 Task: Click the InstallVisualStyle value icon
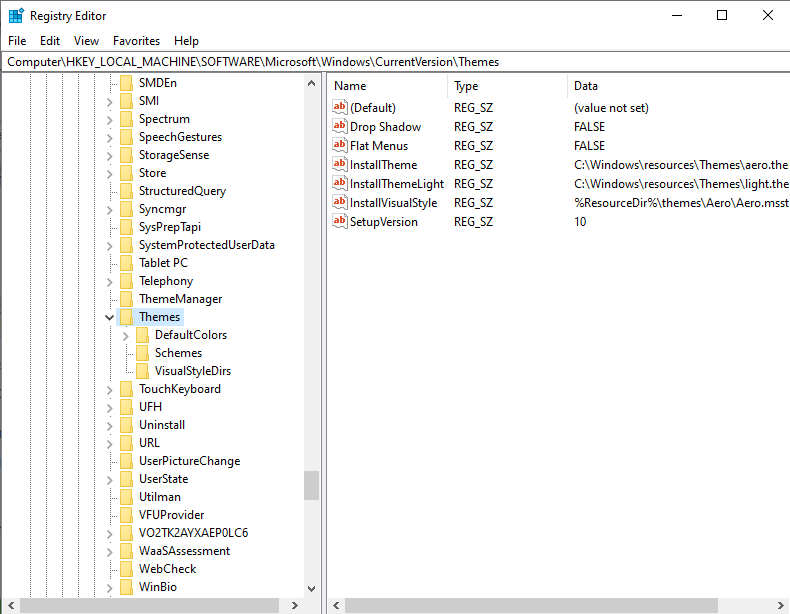[x=340, y=202]
